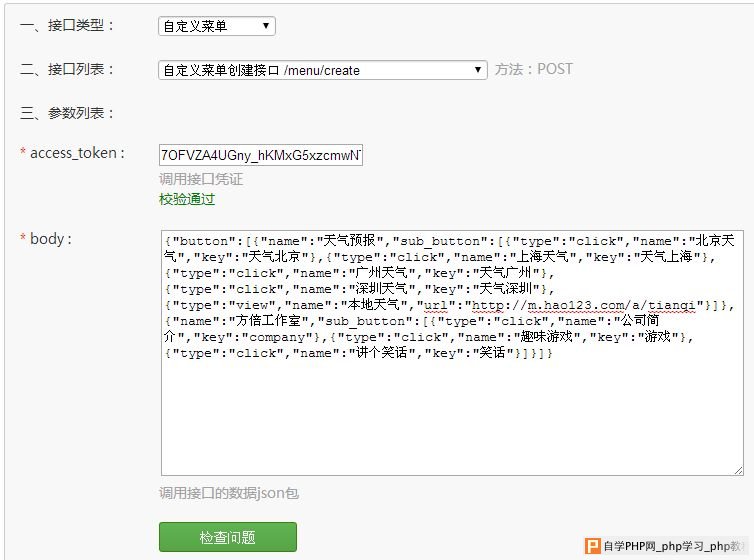
Task: Click the access_token field label
Action: pos(73,153)
